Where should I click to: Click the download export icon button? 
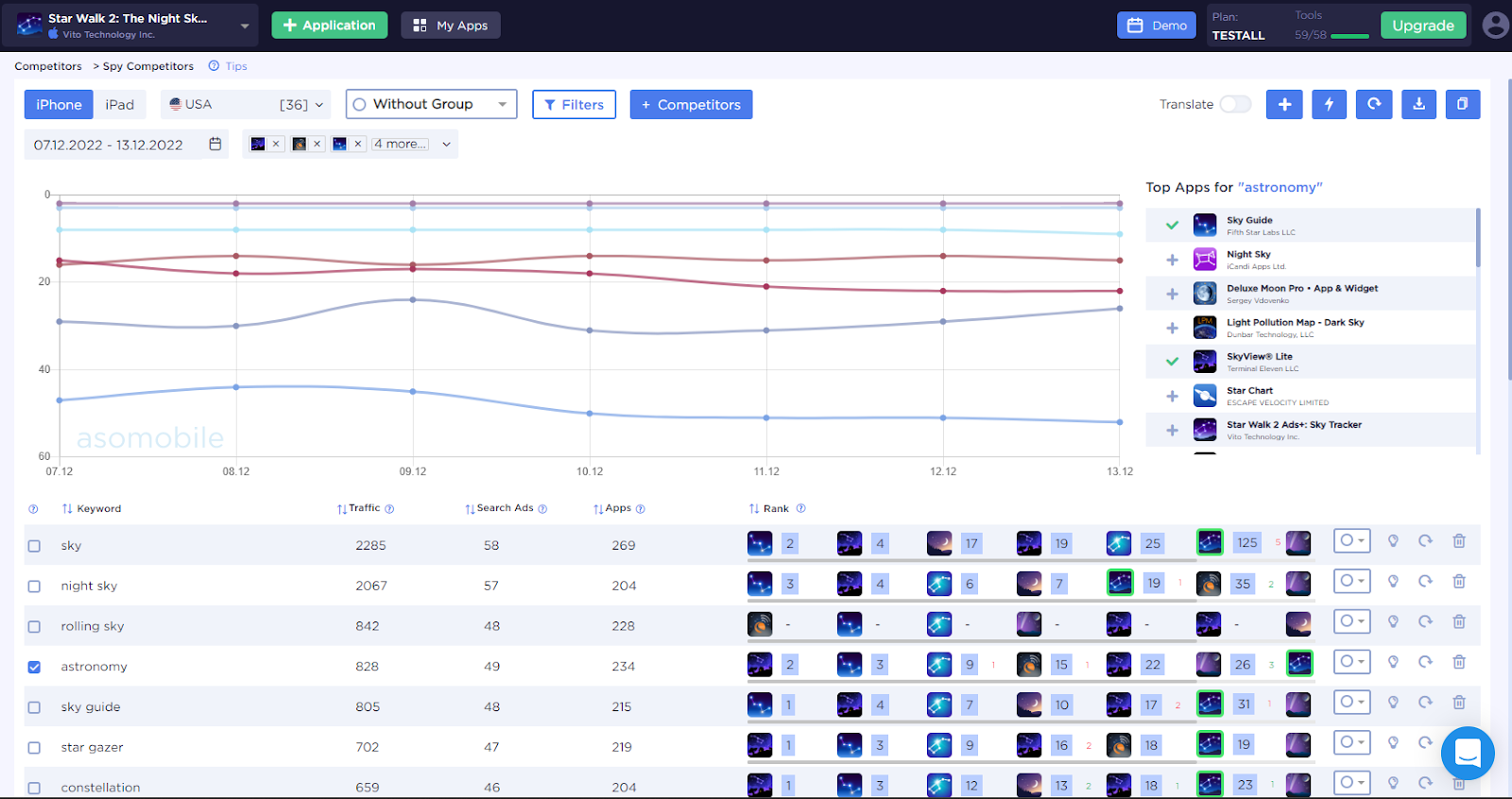coord(1418,105)
